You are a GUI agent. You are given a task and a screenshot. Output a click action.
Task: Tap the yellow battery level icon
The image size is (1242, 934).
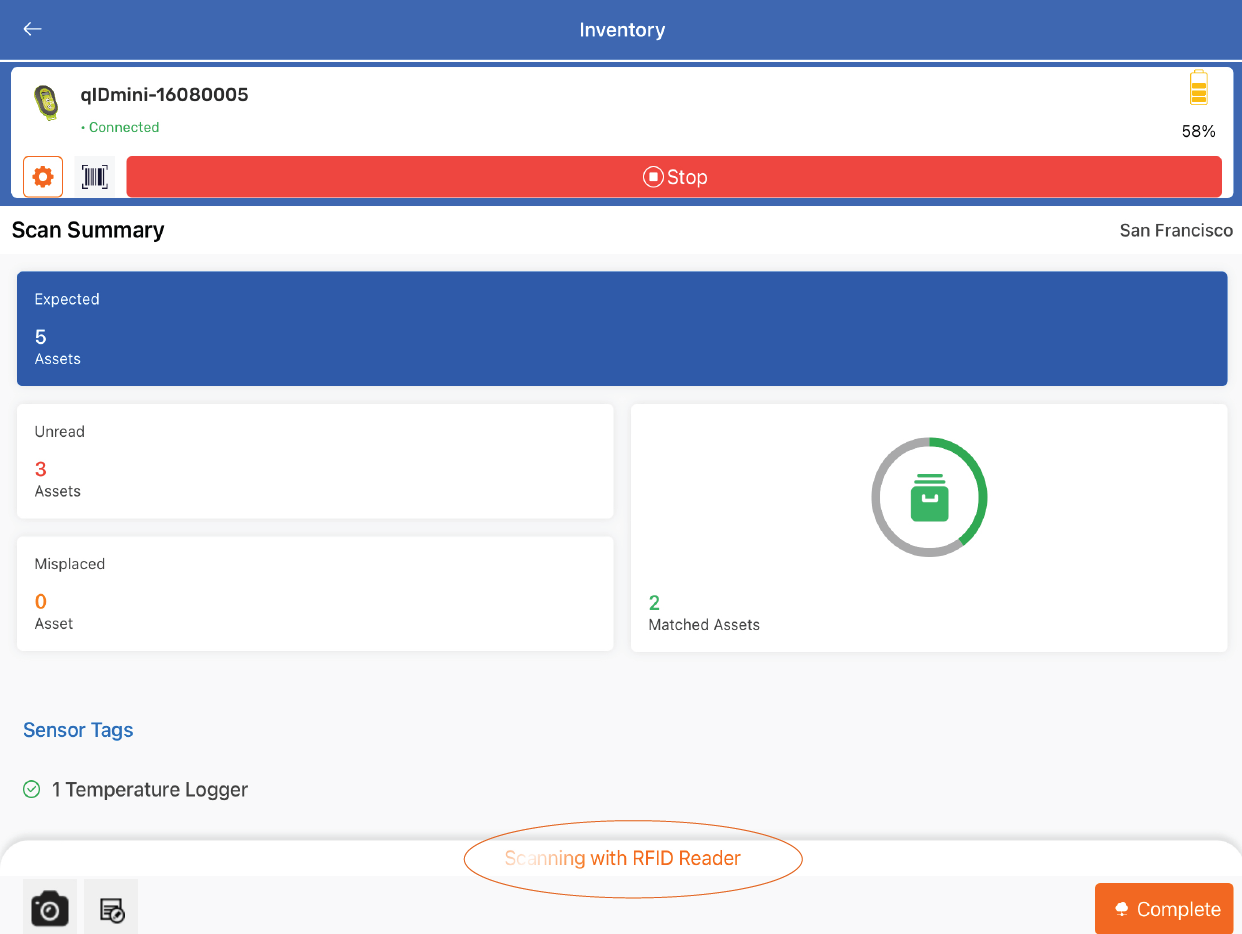tap(1198, 89)
